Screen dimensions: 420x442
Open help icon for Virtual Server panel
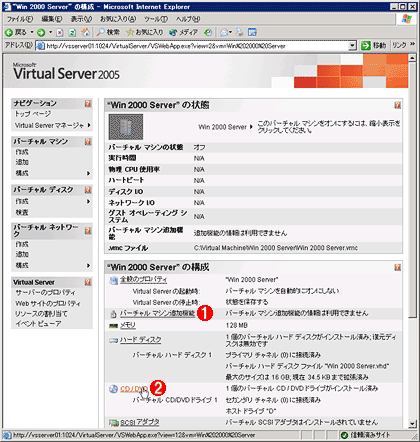click(x=88, y=282)
